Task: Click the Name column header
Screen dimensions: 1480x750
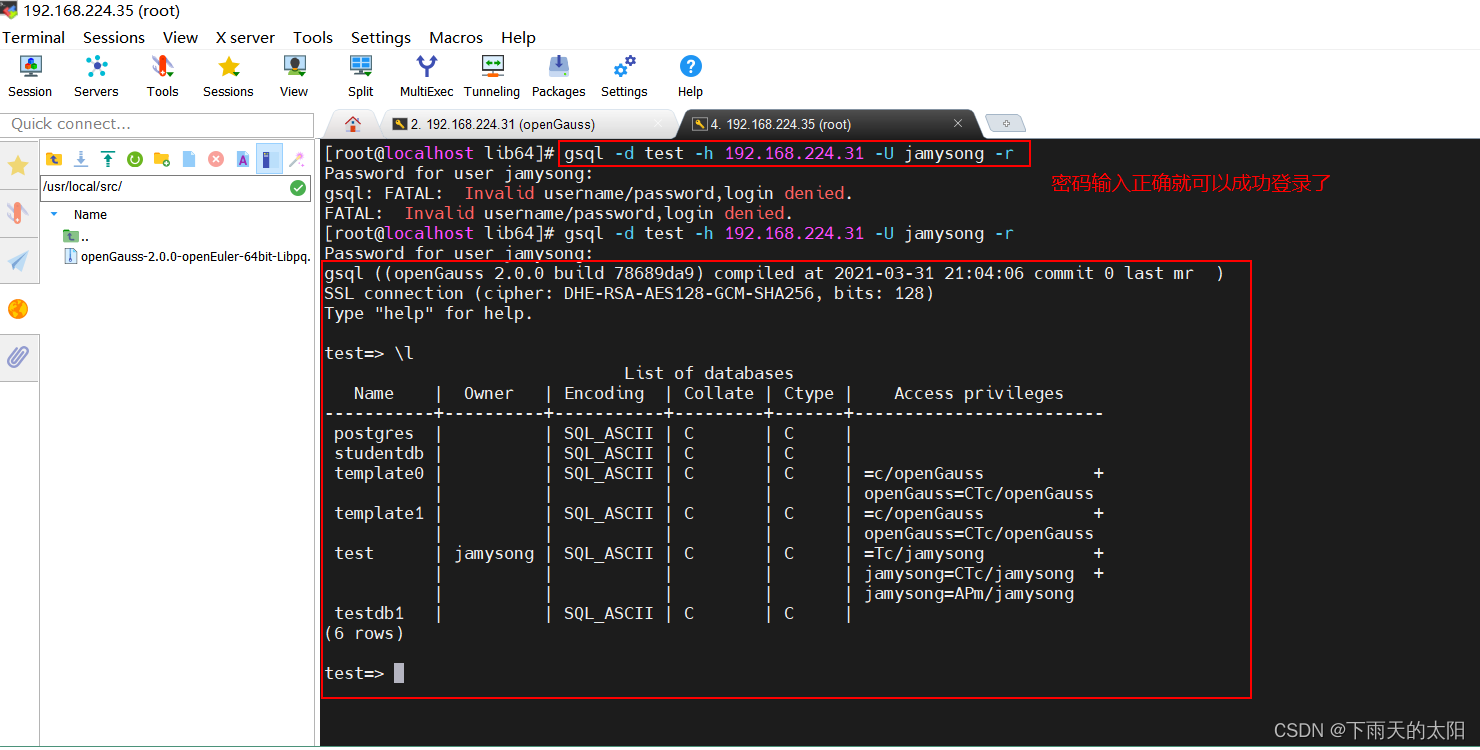Action: tap(90, 214)
